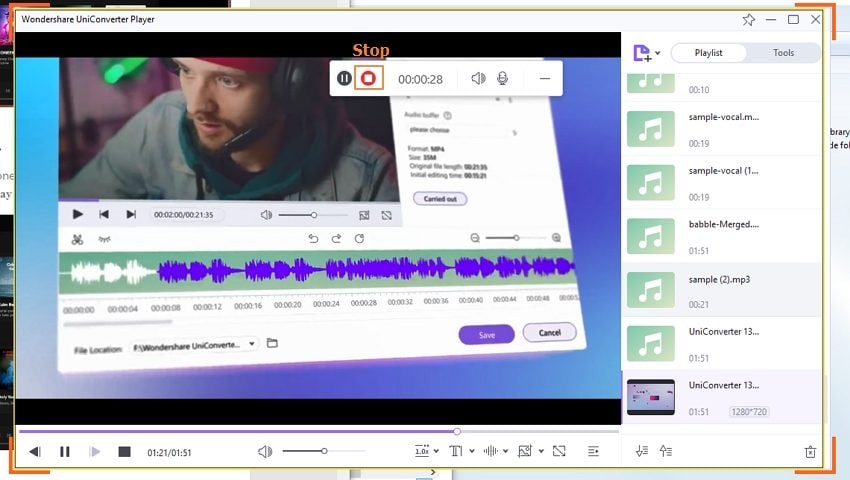Switch to the Tools tab
Image resolution: width=850 pixels, height=480 pixels.
(783, 53)
